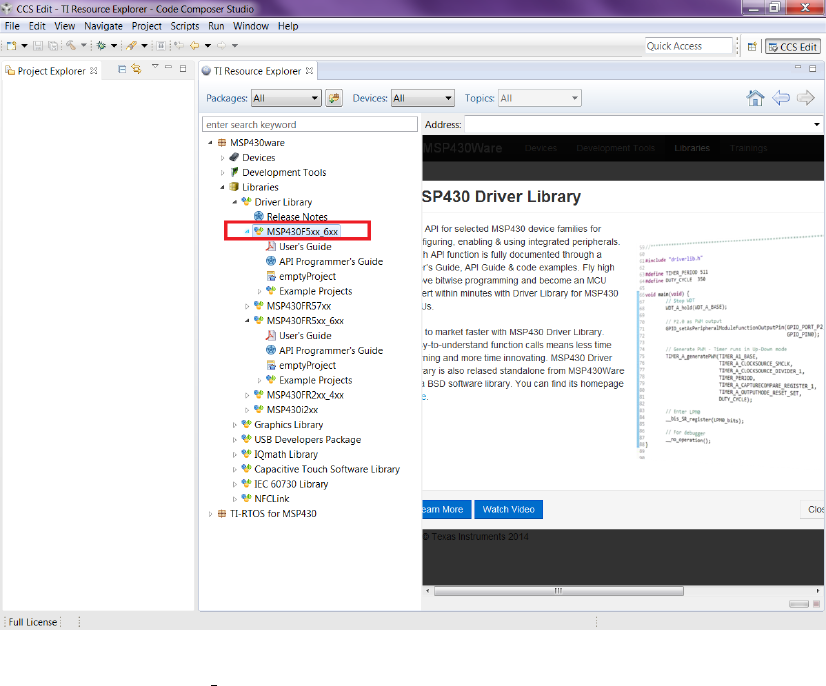This screenshot has width=826, height=686.
Task: Switch to the CCS Edit perspective
Action: 793,47
